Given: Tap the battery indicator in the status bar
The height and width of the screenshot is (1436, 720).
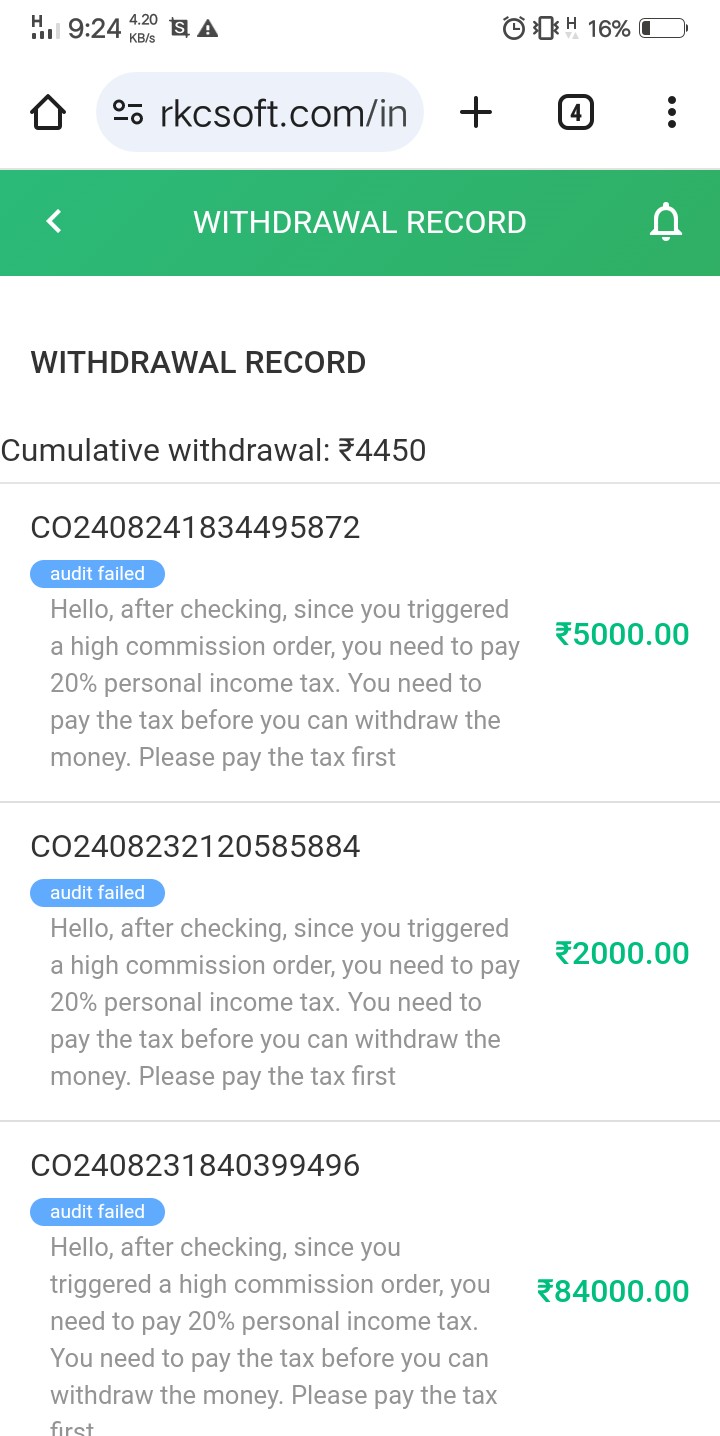Looking at the screenshot, I should [663, 29].
